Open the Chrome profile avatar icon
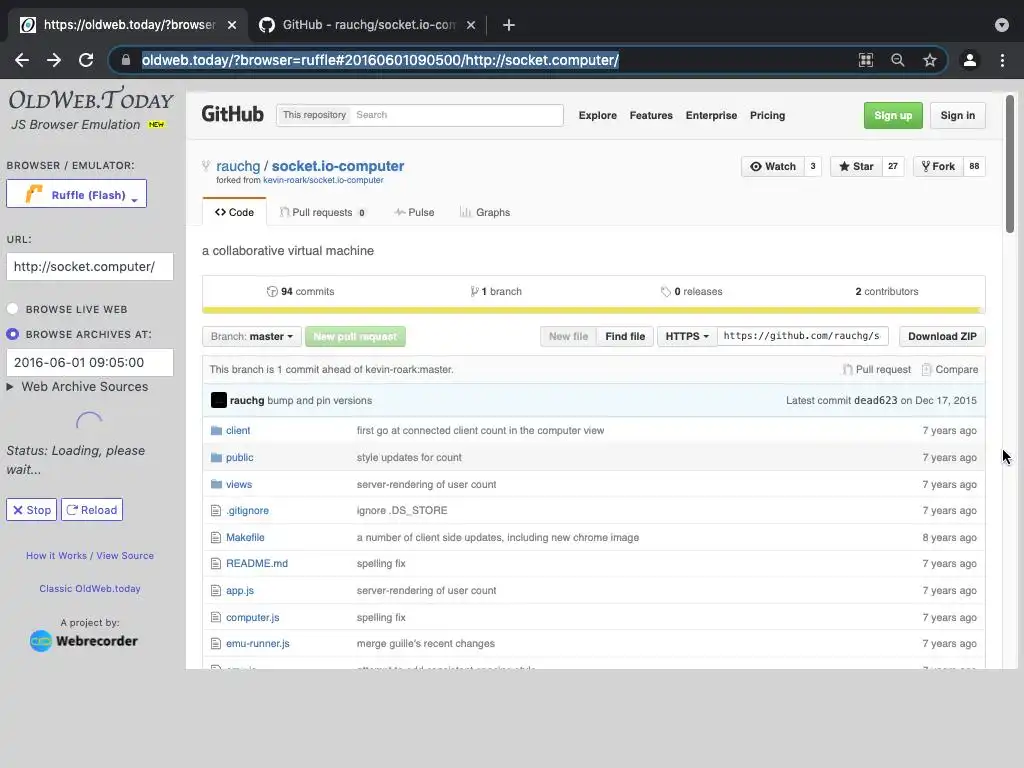 [x=970, y=60]
